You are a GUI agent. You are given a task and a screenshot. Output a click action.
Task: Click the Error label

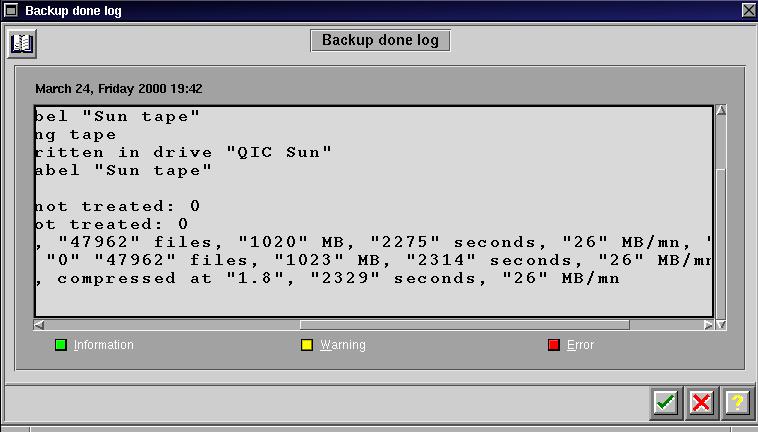click(x=580, y=345)
